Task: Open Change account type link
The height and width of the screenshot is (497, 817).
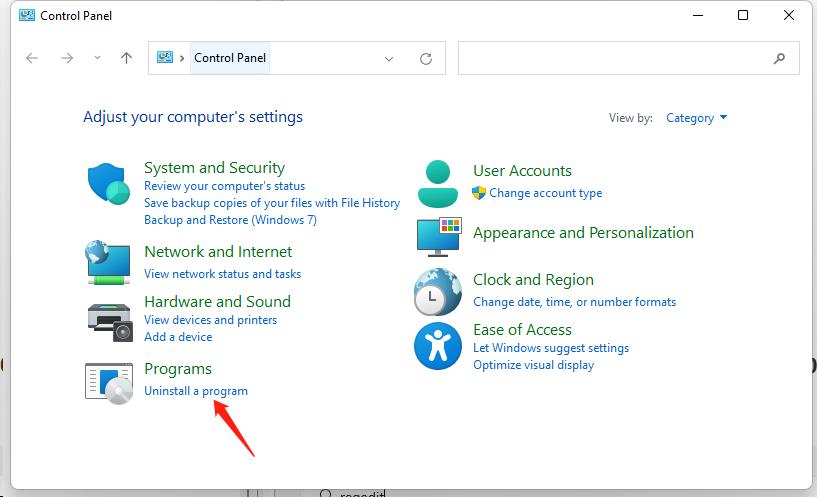Action: click(545, 193)
